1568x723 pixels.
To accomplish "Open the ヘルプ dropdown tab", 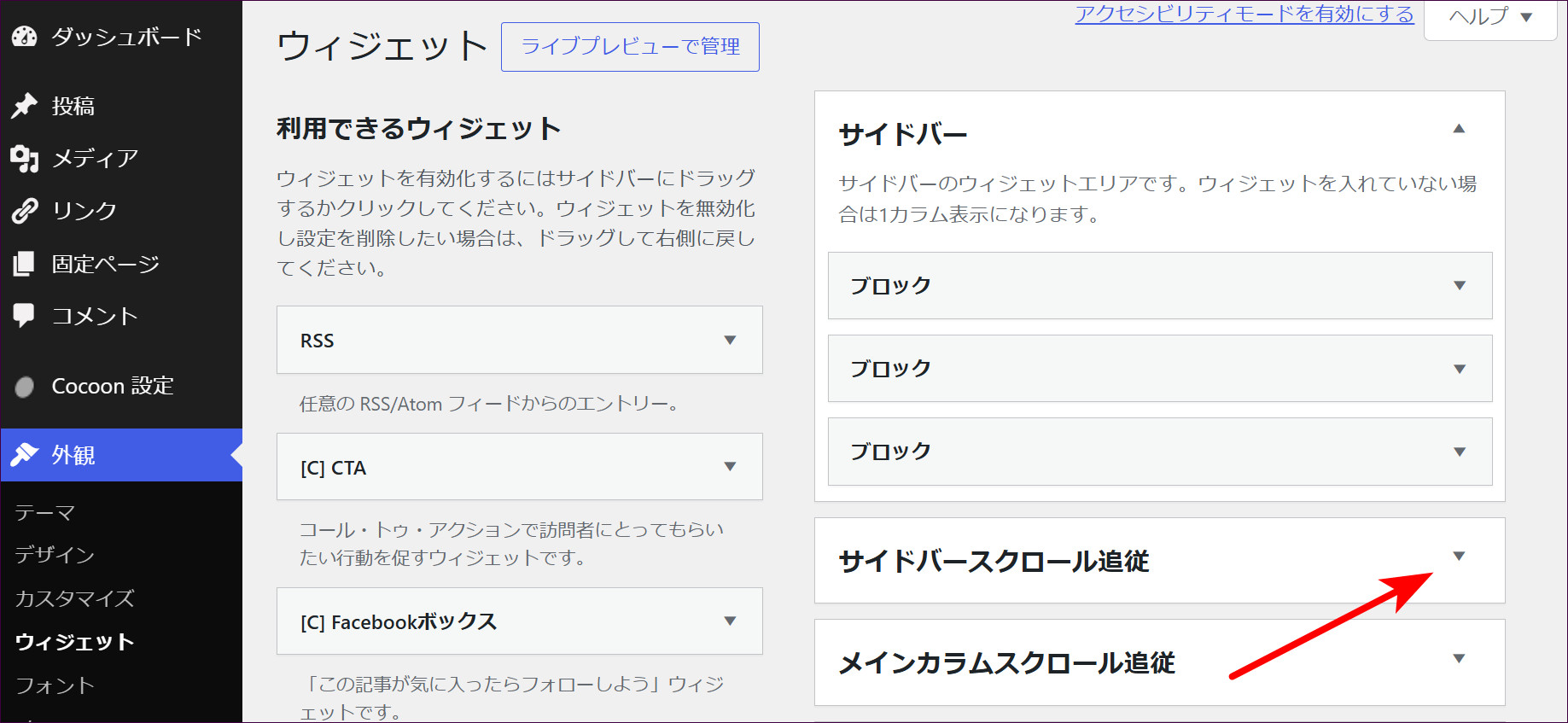I will coord(1490,17).
